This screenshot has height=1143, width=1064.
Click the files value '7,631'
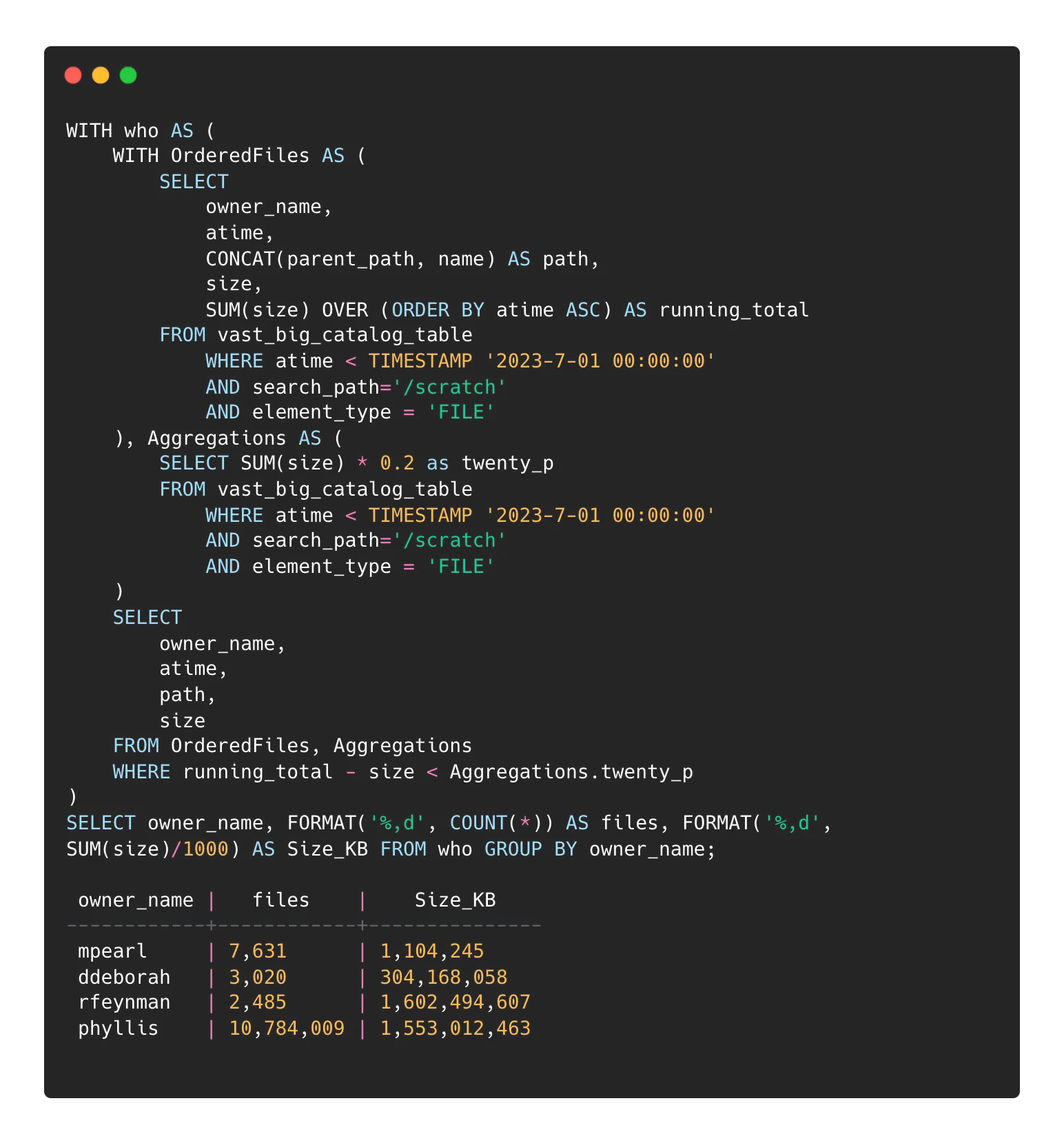tap(258, 951)
